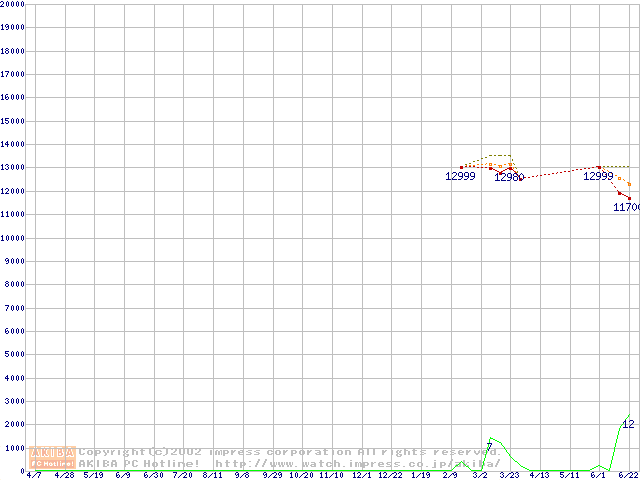Click the olive dashed high-price line peak
The height and width of the screenshot is (480, 640).
point(500,156)
